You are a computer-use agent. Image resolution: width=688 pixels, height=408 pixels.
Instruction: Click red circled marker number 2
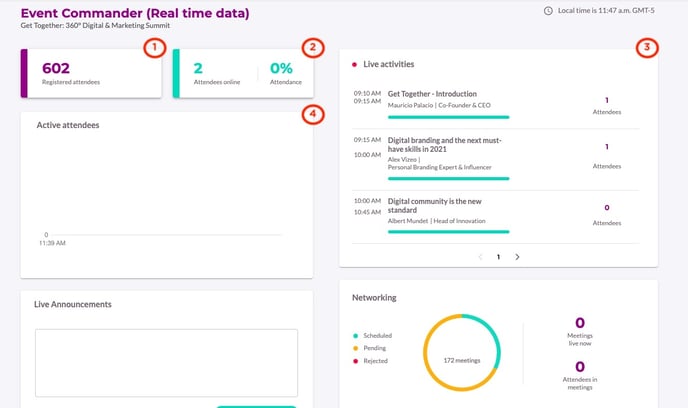(313, 47)
